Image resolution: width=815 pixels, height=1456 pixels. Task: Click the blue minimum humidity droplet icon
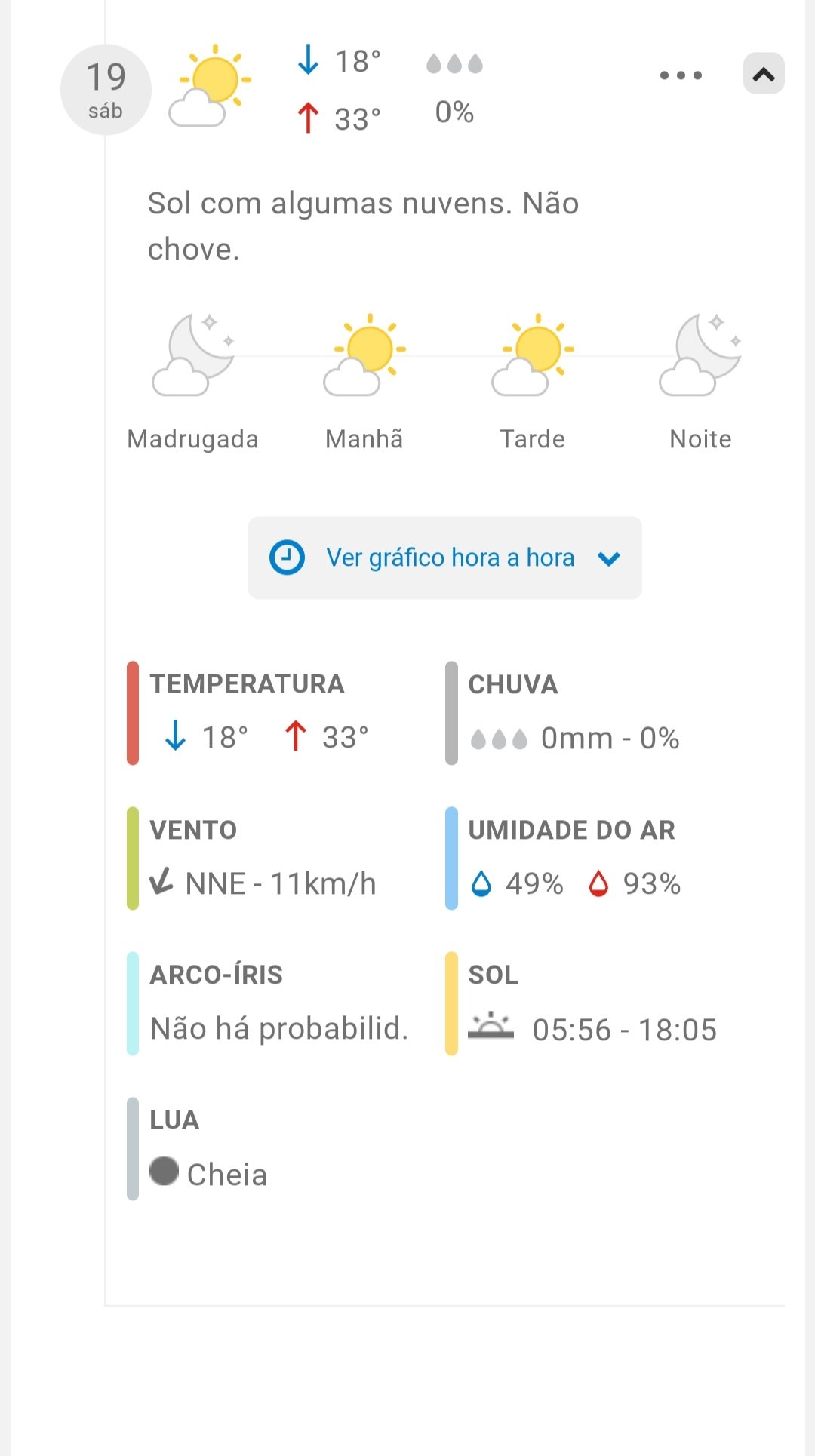click(x=481, y=883)
